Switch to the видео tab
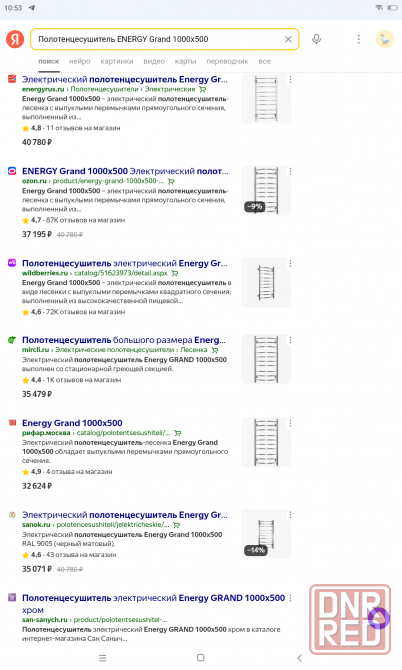The image size is (402, 670). pyautogui.click(x=154, y=62)
